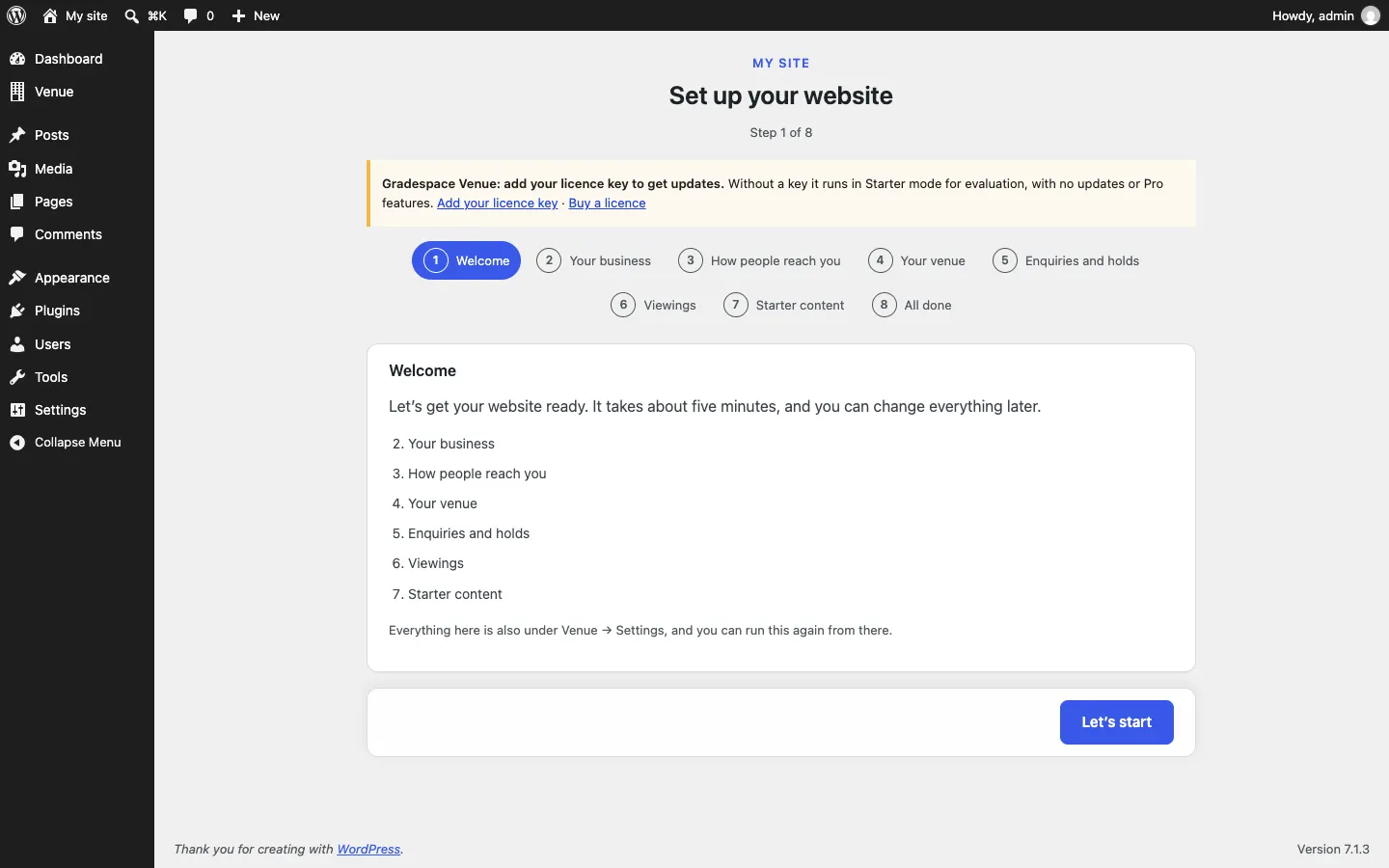Jump to the All done step
Viewport: 1389px width, 868px height.
click(912, 305)
